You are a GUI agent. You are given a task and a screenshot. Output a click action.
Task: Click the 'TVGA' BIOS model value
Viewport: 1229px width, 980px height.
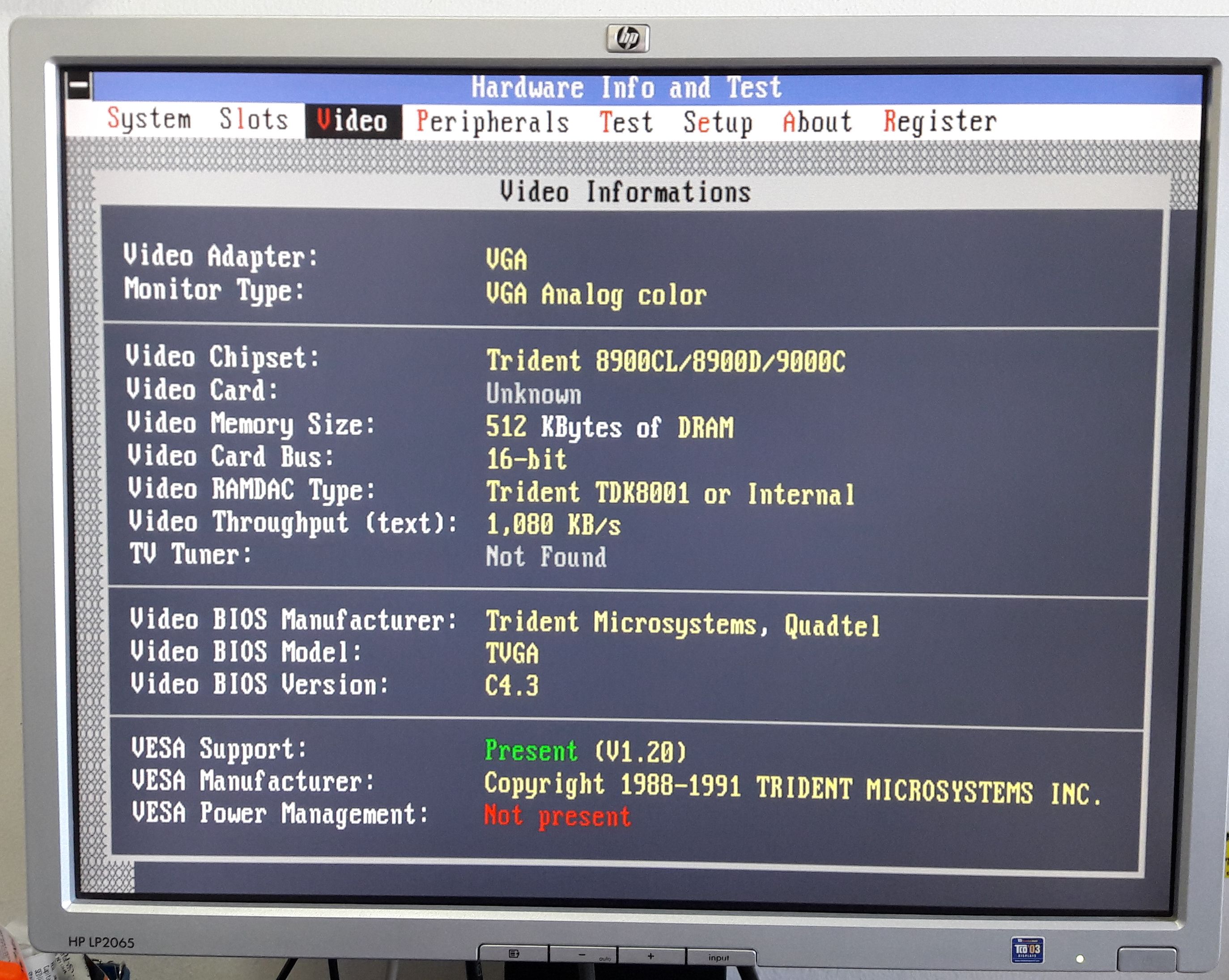(x=512, y=653)
